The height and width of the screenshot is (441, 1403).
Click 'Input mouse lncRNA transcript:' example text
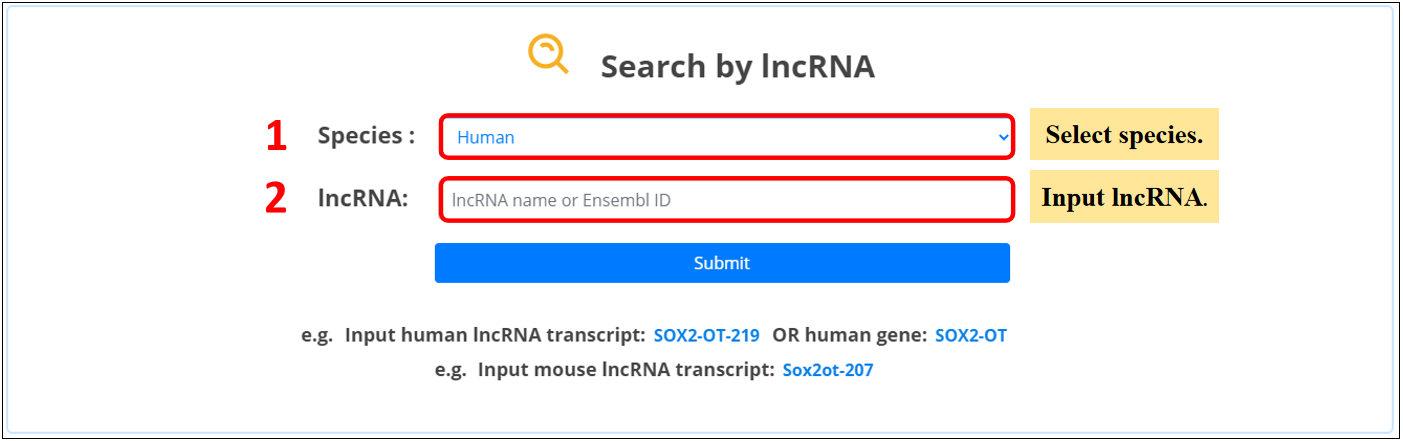click(626, 370)
